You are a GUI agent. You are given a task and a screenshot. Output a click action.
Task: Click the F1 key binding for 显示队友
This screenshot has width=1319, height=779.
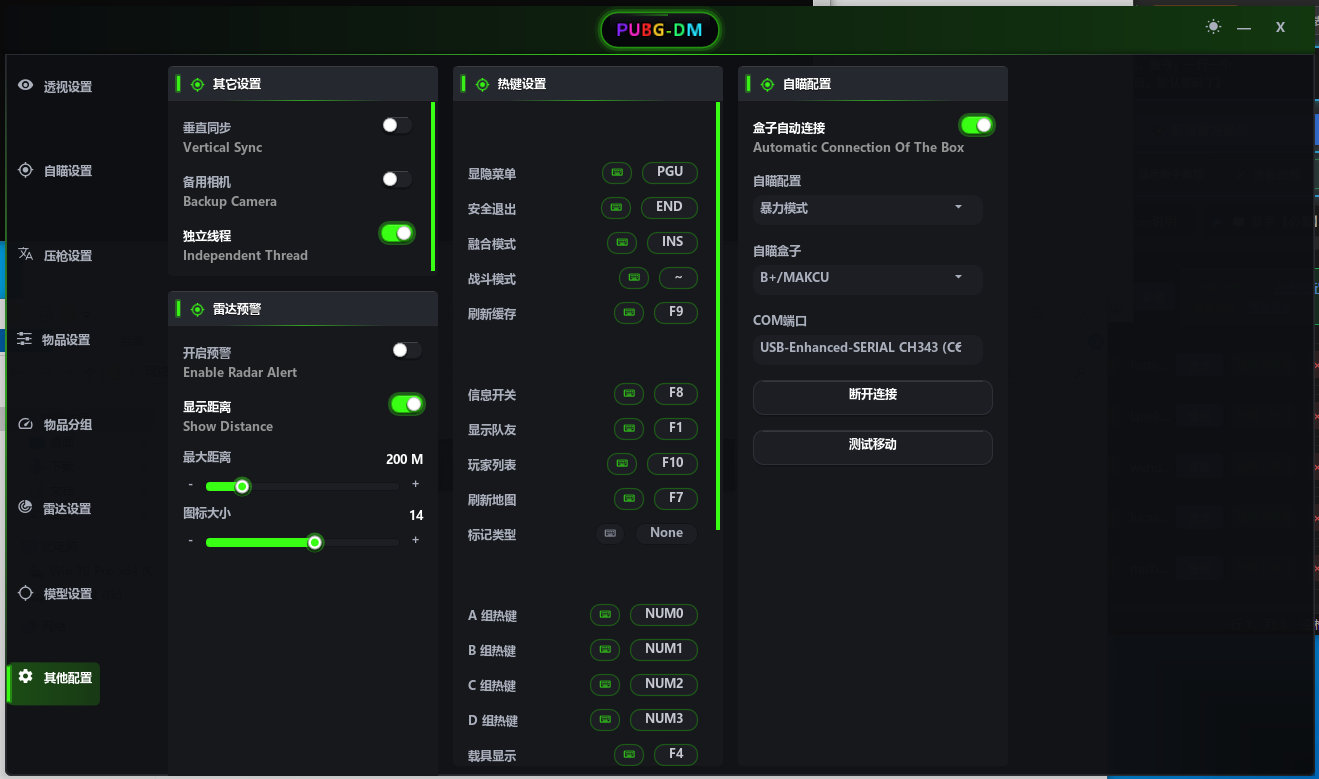point(676,429)
